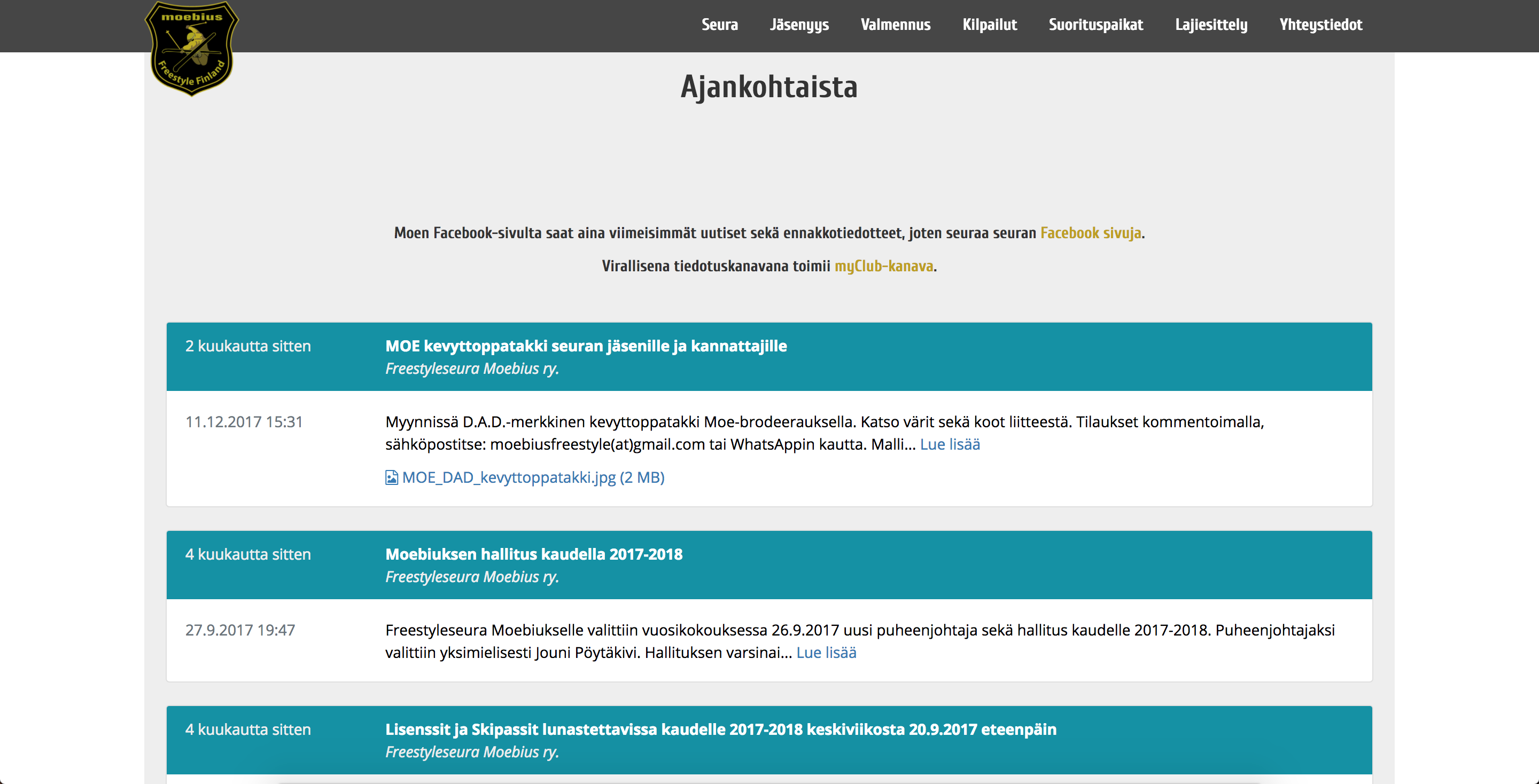Open Moebiuksen hallitus kaudella 2017-2018 headline
The height and width of the screenshot is (784, 1539).
click(533, 554)
